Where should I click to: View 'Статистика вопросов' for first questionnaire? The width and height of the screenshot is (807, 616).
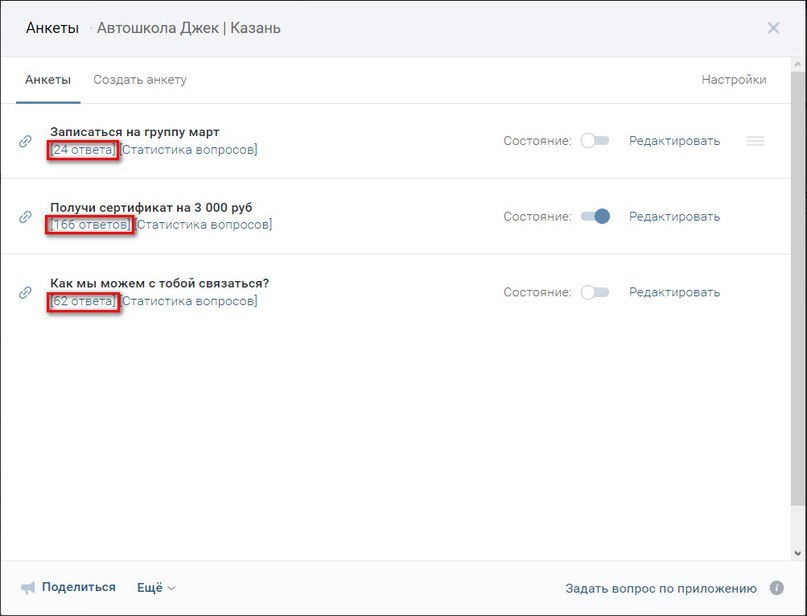(x=189, y=150)
